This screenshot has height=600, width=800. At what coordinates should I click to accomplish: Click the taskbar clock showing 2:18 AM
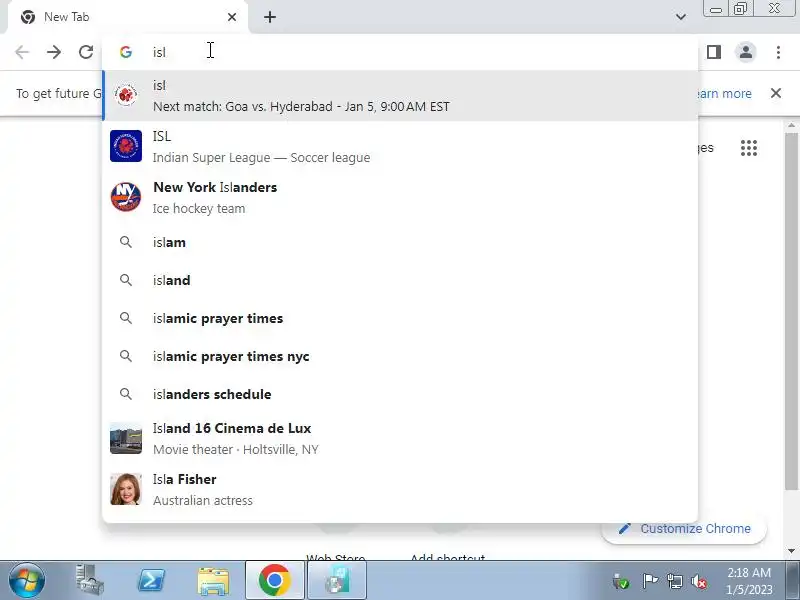tap(749, 581)
